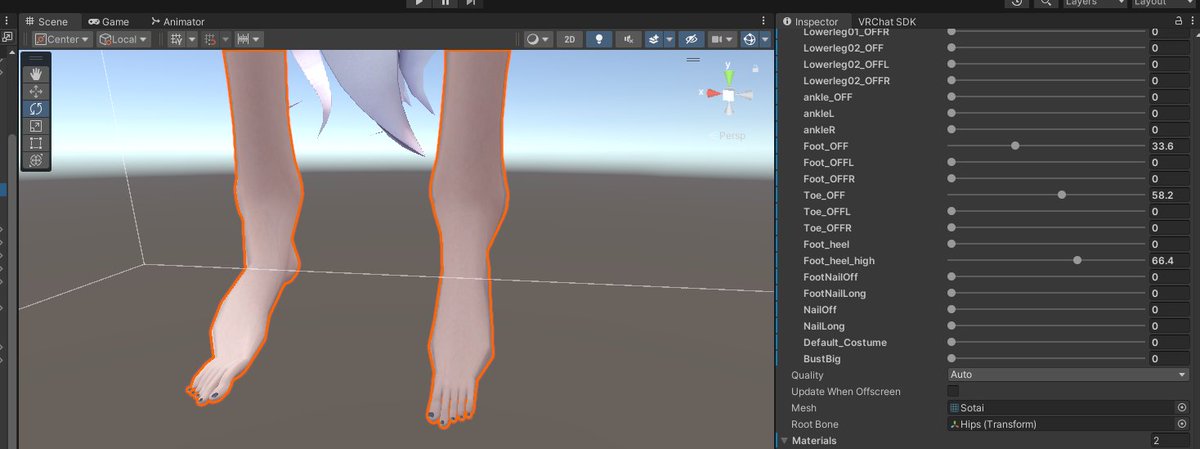This screenshot has width=1200, height=449.
Task: Adjust the NailLong blendshape slider
Action: [1047, 326]
